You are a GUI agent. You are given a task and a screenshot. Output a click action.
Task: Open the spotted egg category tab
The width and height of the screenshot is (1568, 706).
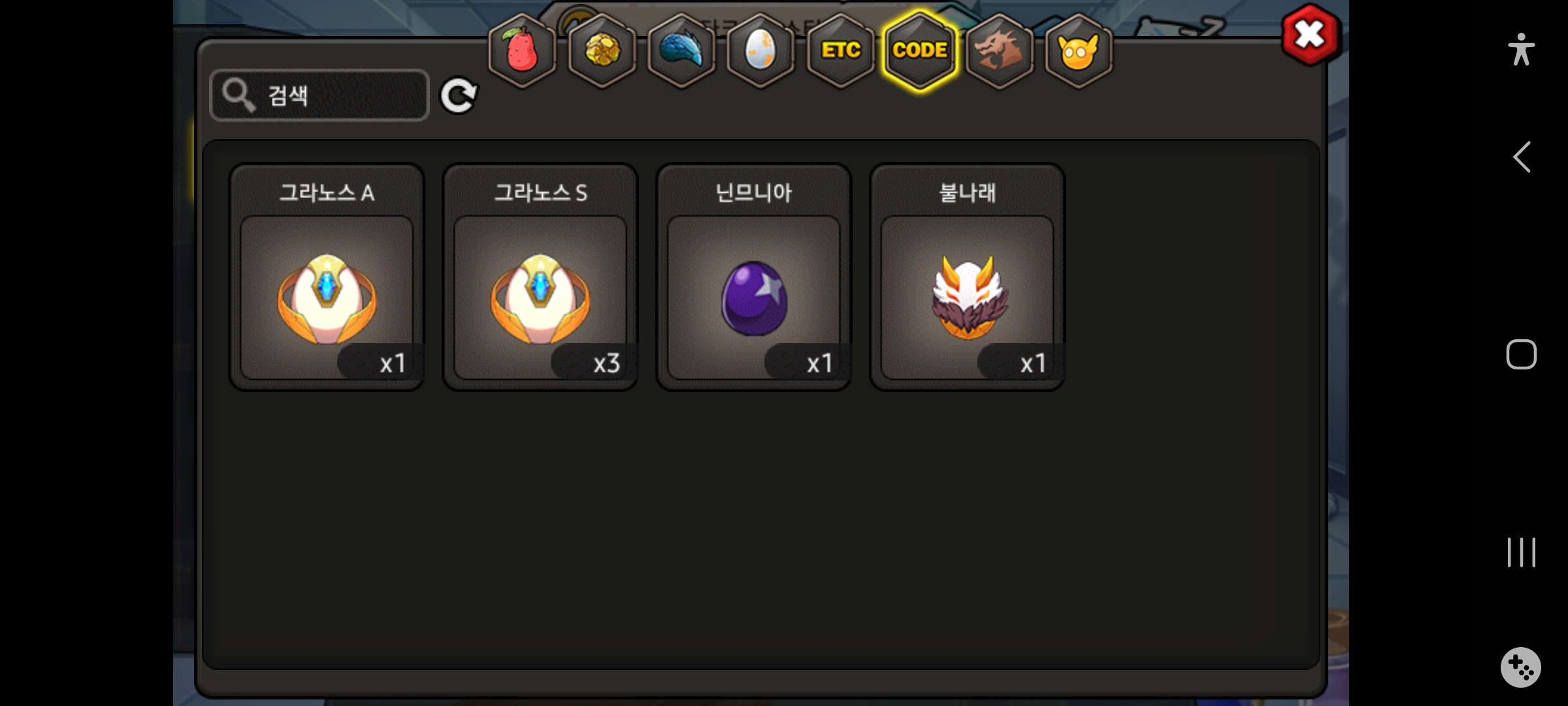click(x=760, y=50)
